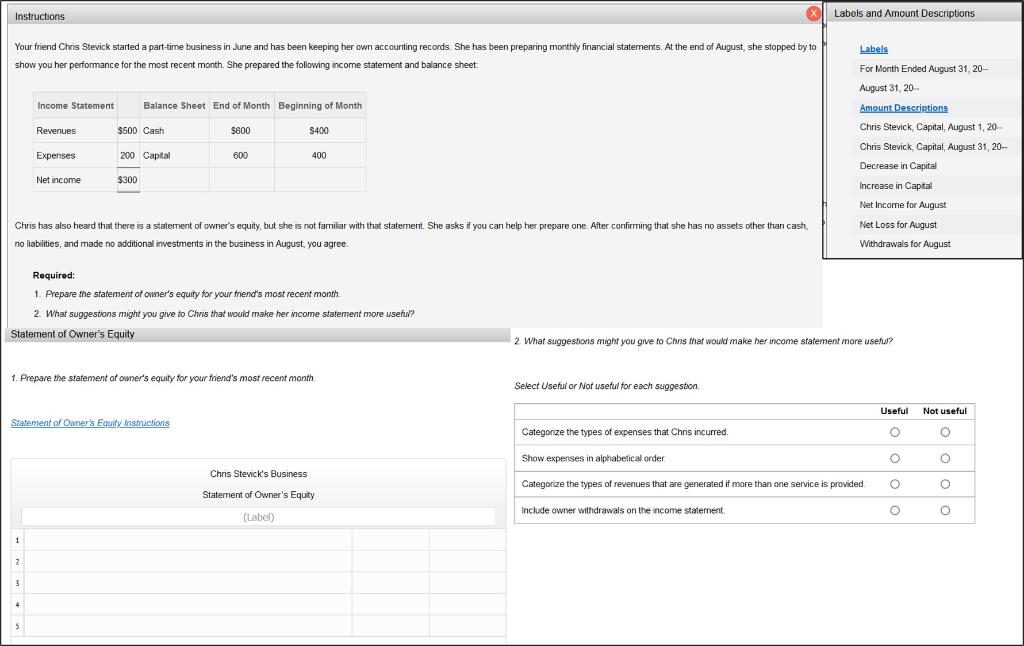Mark categorizing Chris's expenses as Useful
Viewport: 1024px width, 646px height.
[894, 432]
